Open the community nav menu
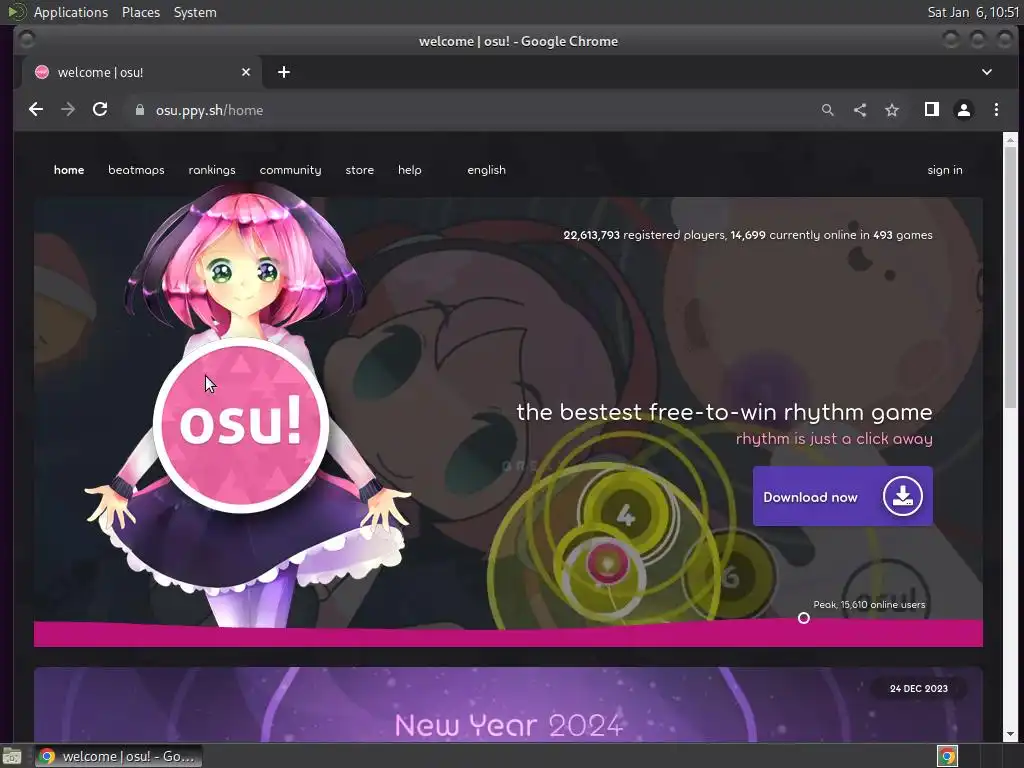Screen dimensions: 1024x768 pos(290,170)
